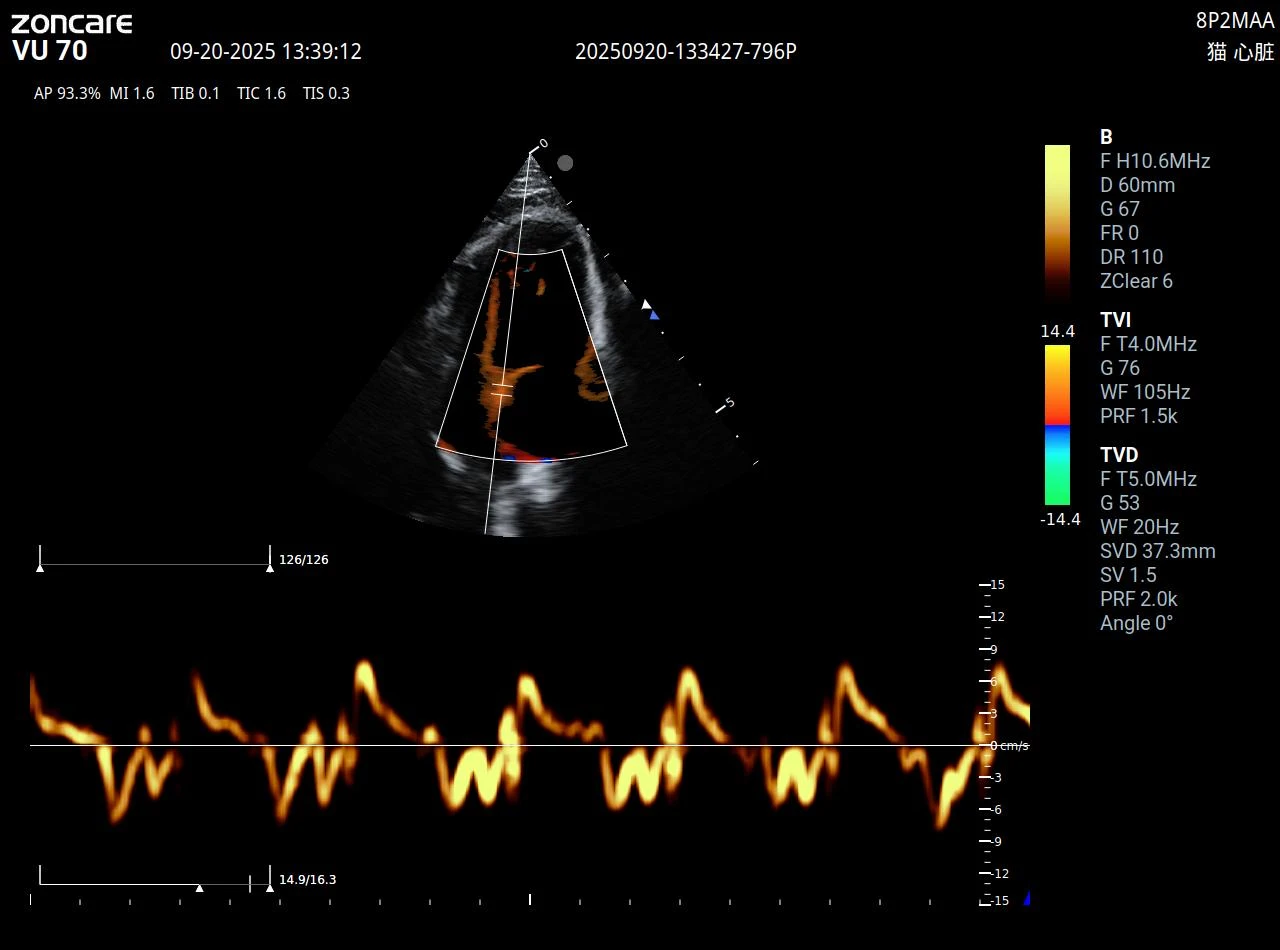Screen dimensions: 1280x950
Task: Click the middle triangle on 14.9/16.3 bar
Action: click(199, 888)
